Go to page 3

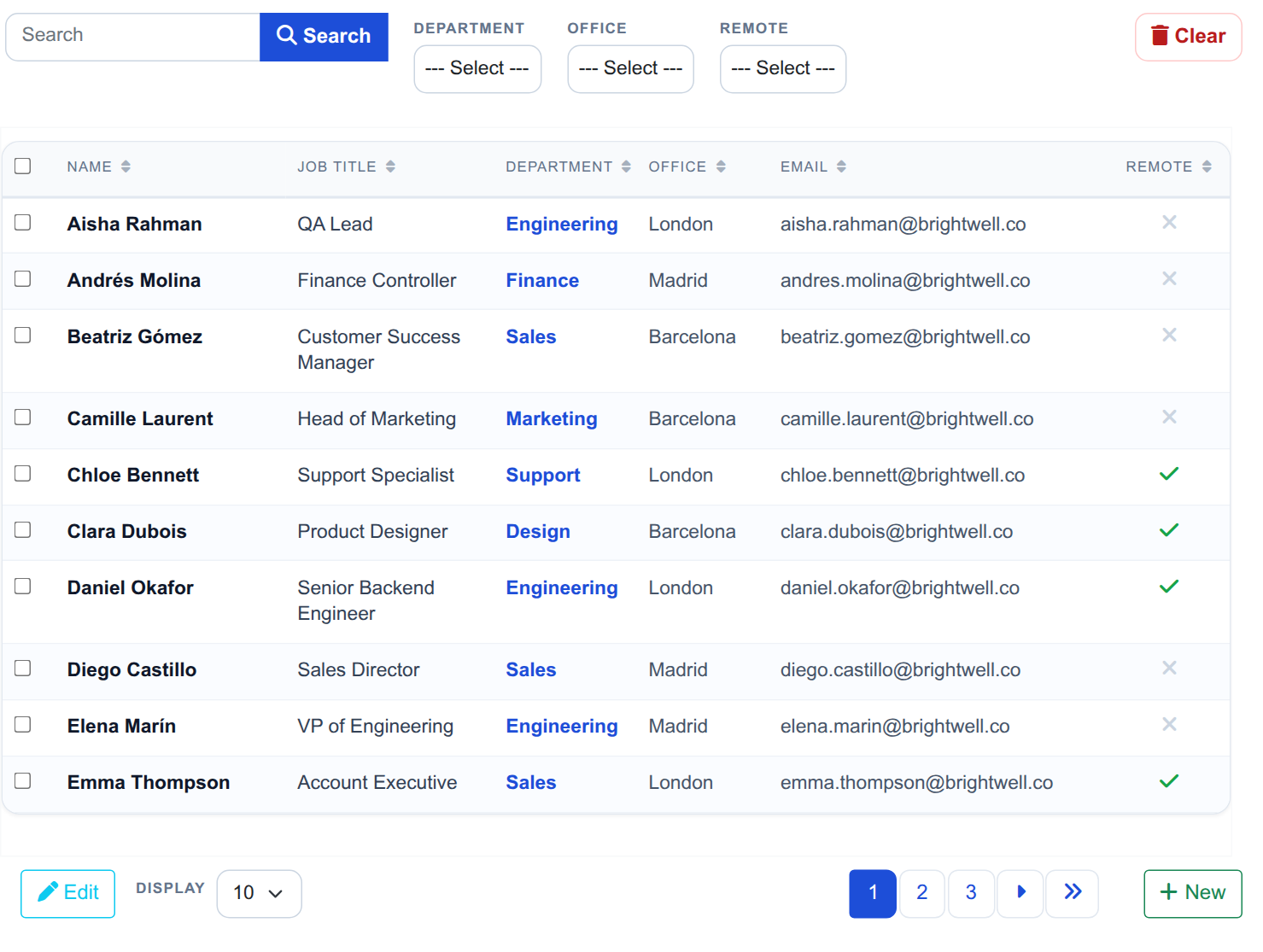point(971,893)
